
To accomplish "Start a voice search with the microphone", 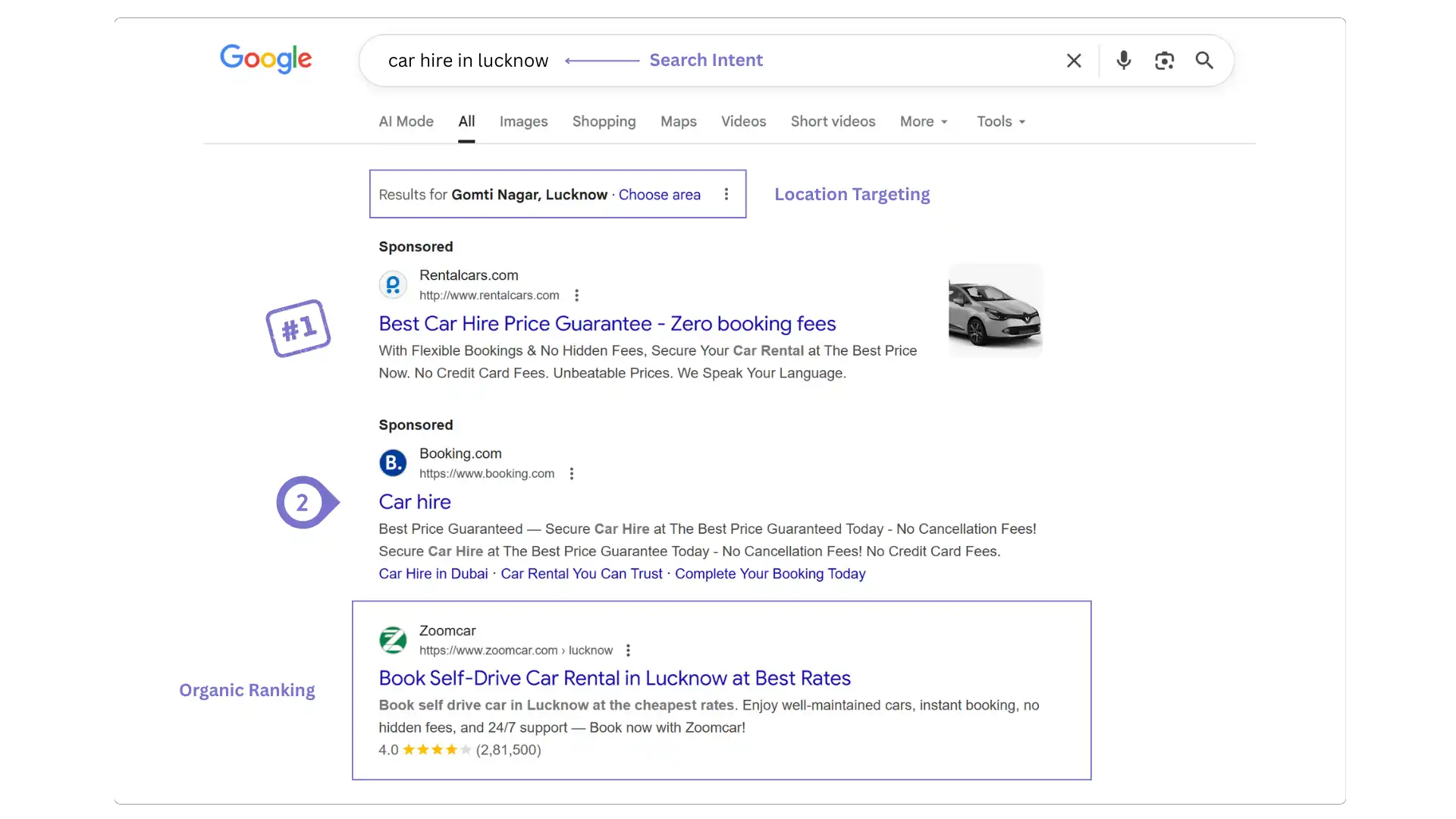I will 1124,61.
